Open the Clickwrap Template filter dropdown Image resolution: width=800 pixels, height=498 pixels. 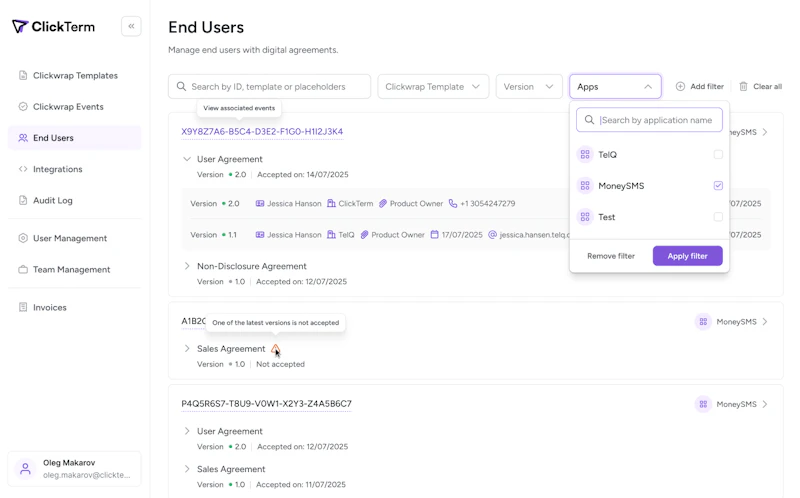[433, 86]
